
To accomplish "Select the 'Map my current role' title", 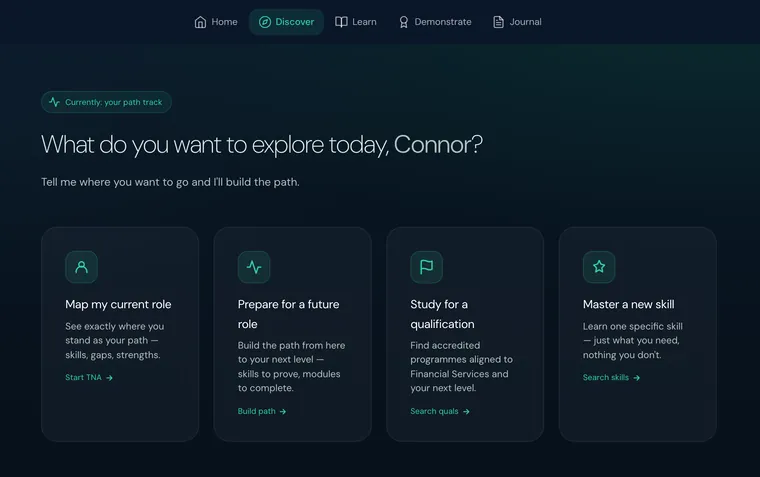I will tap(118, 304).
